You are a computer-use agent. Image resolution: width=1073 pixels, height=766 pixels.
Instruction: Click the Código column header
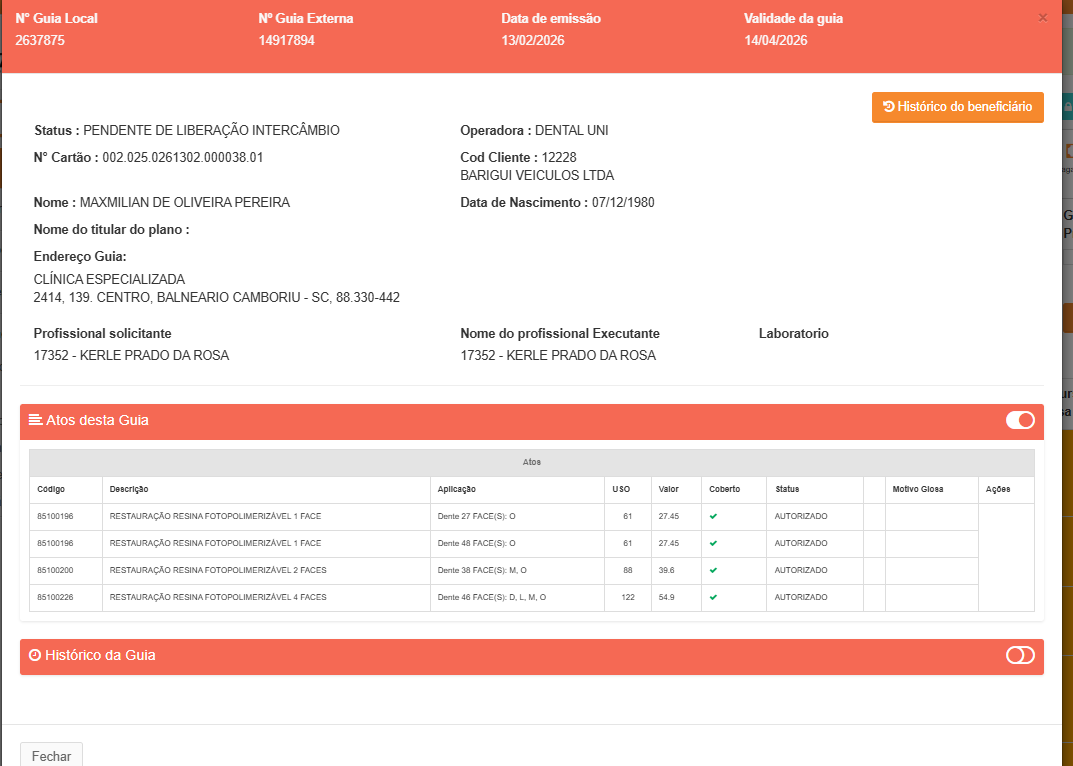[51, 489]
